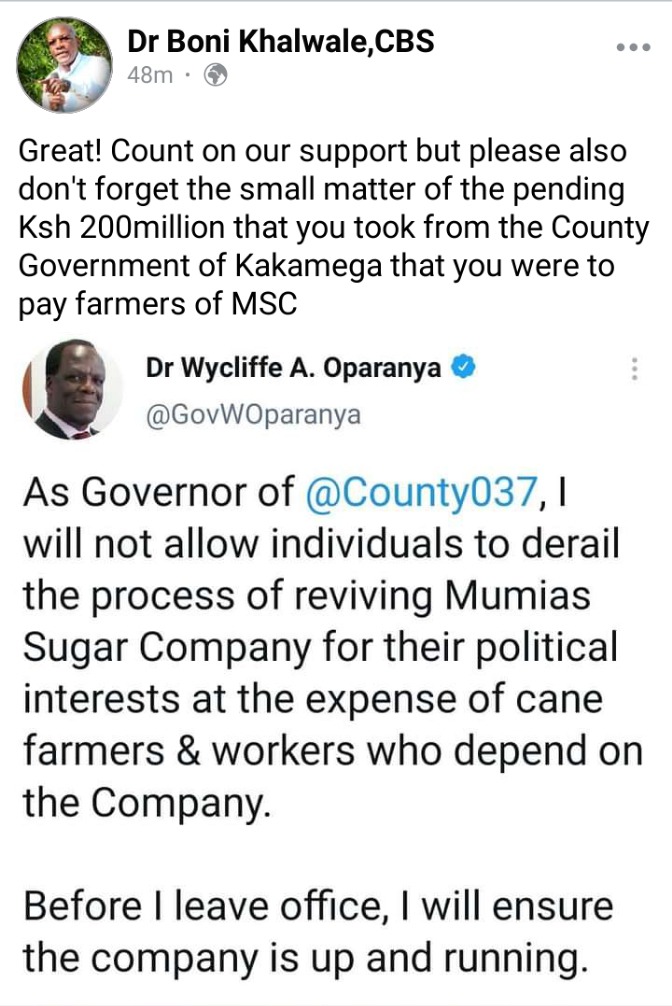Click the "Sugar Company for their political" tweet line
The height and width of the screenshot is (1006, 672).
coord(320,647)
